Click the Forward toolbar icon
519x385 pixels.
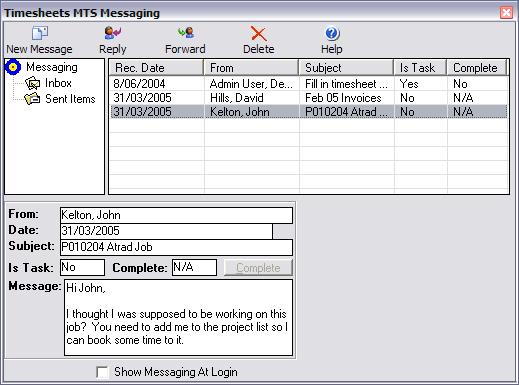pos(186,33)
